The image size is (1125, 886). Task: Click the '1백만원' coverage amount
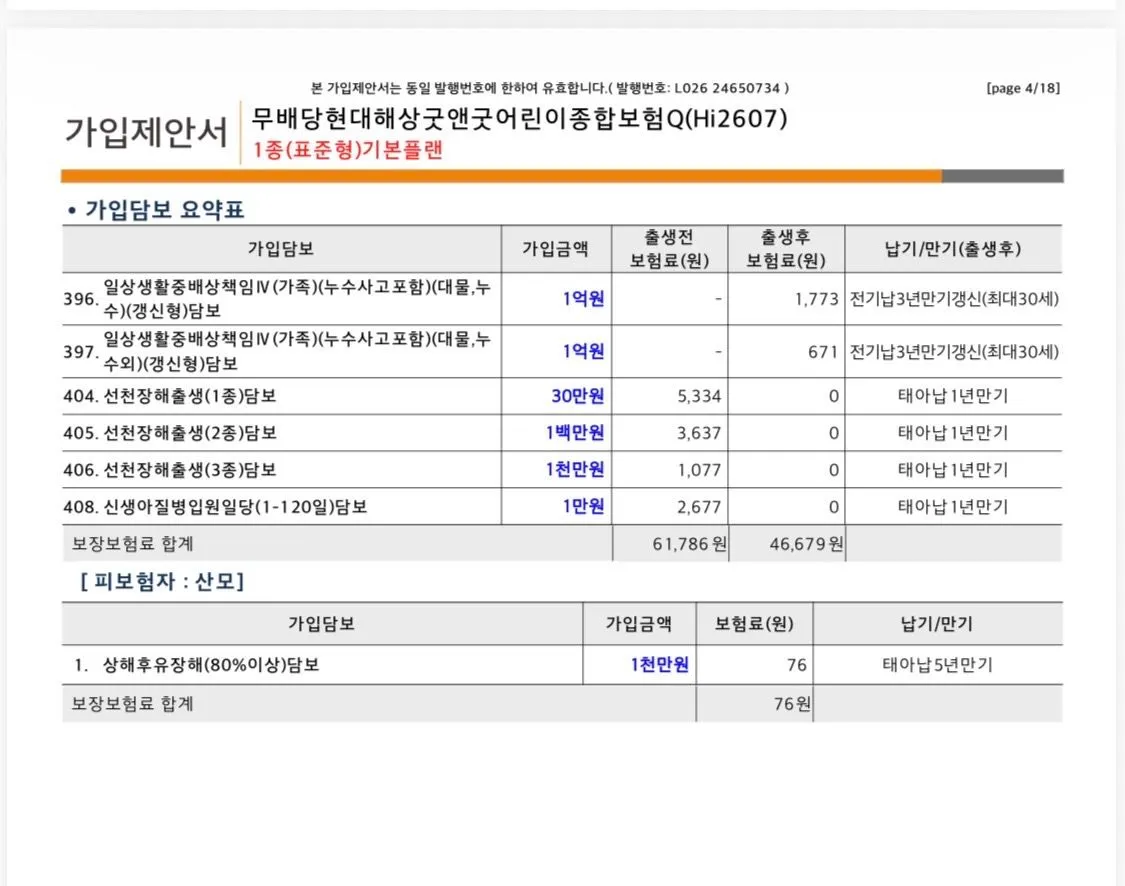pos(575,433)
